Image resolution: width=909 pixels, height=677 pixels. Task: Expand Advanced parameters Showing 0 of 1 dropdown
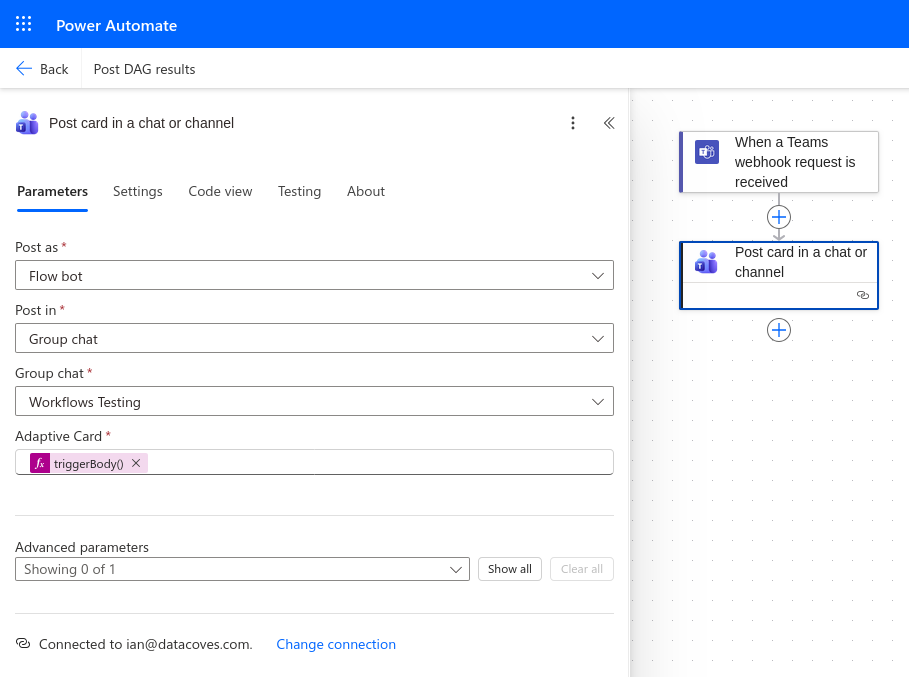pyautogui.click(x=242, y=569)
